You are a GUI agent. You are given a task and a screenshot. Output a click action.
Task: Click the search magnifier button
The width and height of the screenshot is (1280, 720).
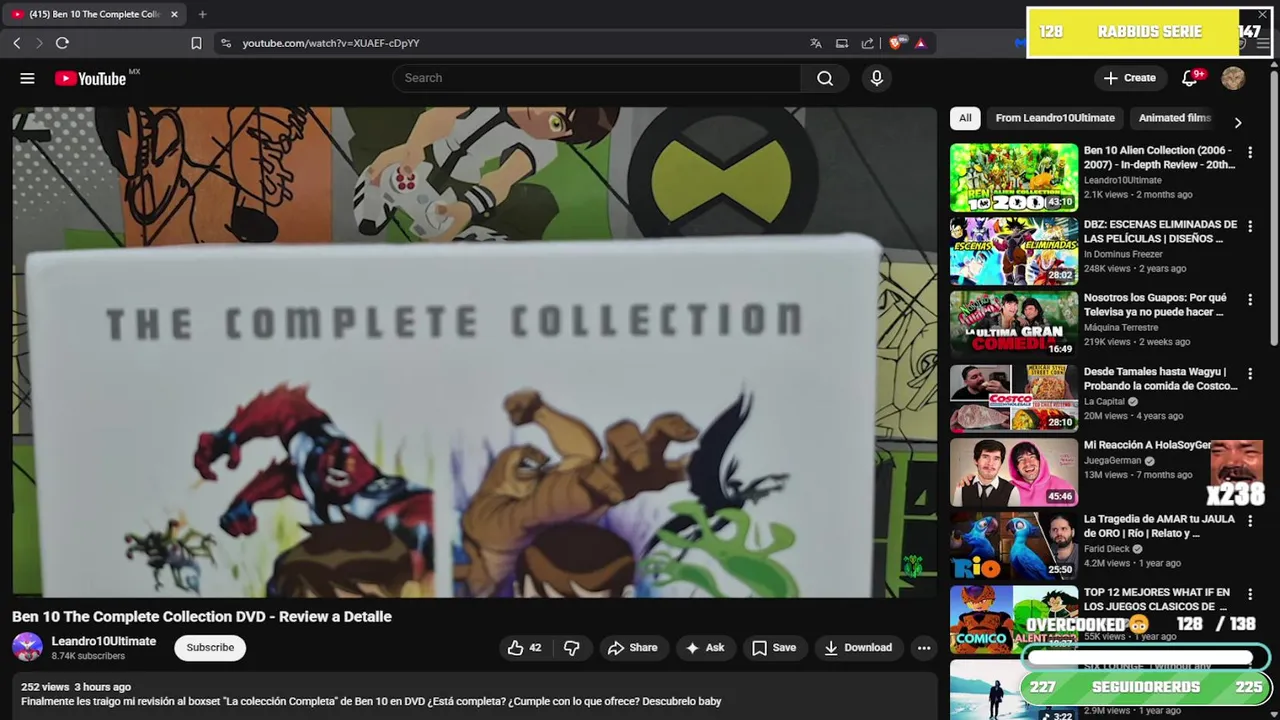(825, 78)
